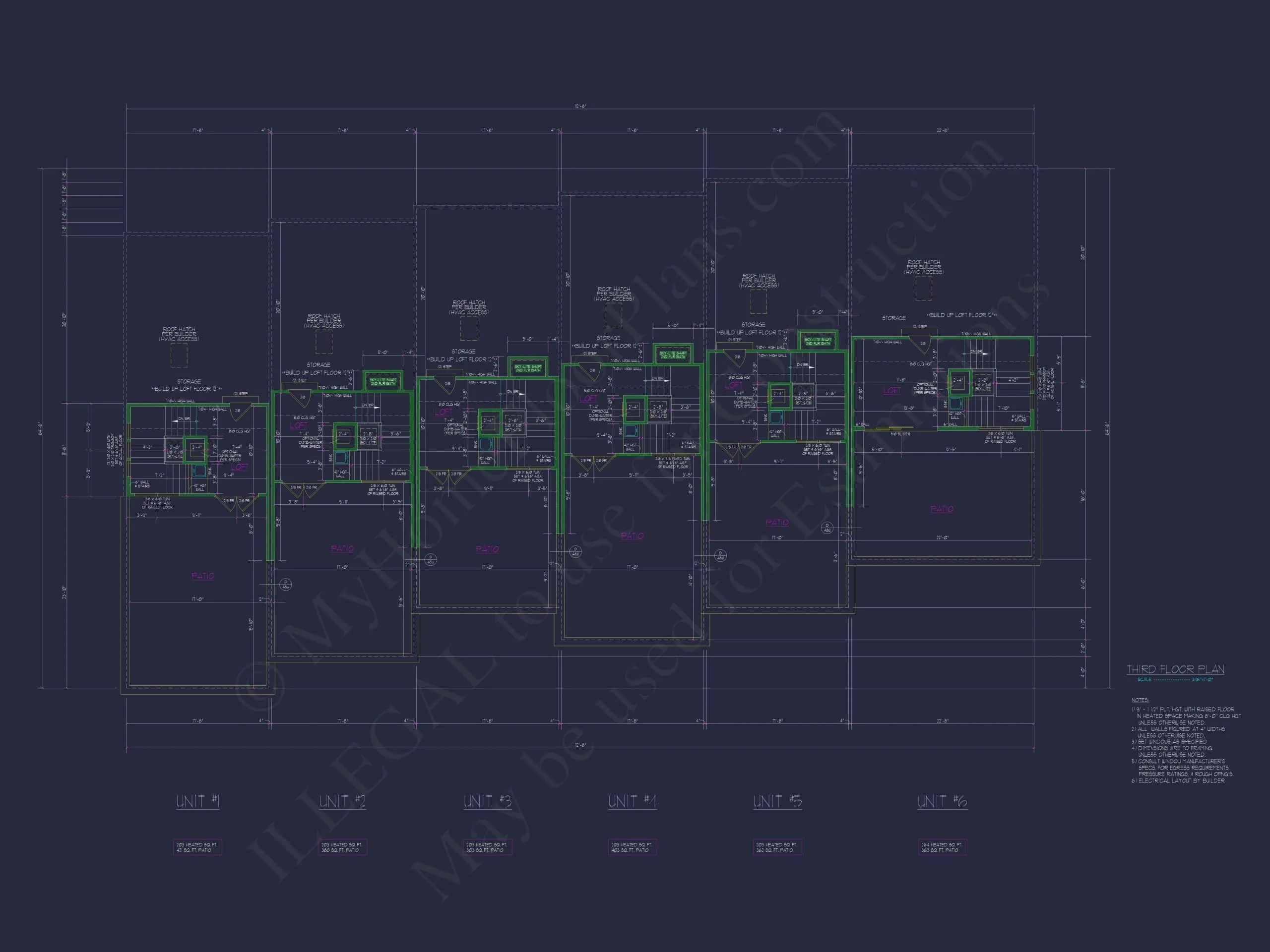Click the cyan sink symbol in Unit #5
This screenshot has height=952, width=1270.
[776, 417]
